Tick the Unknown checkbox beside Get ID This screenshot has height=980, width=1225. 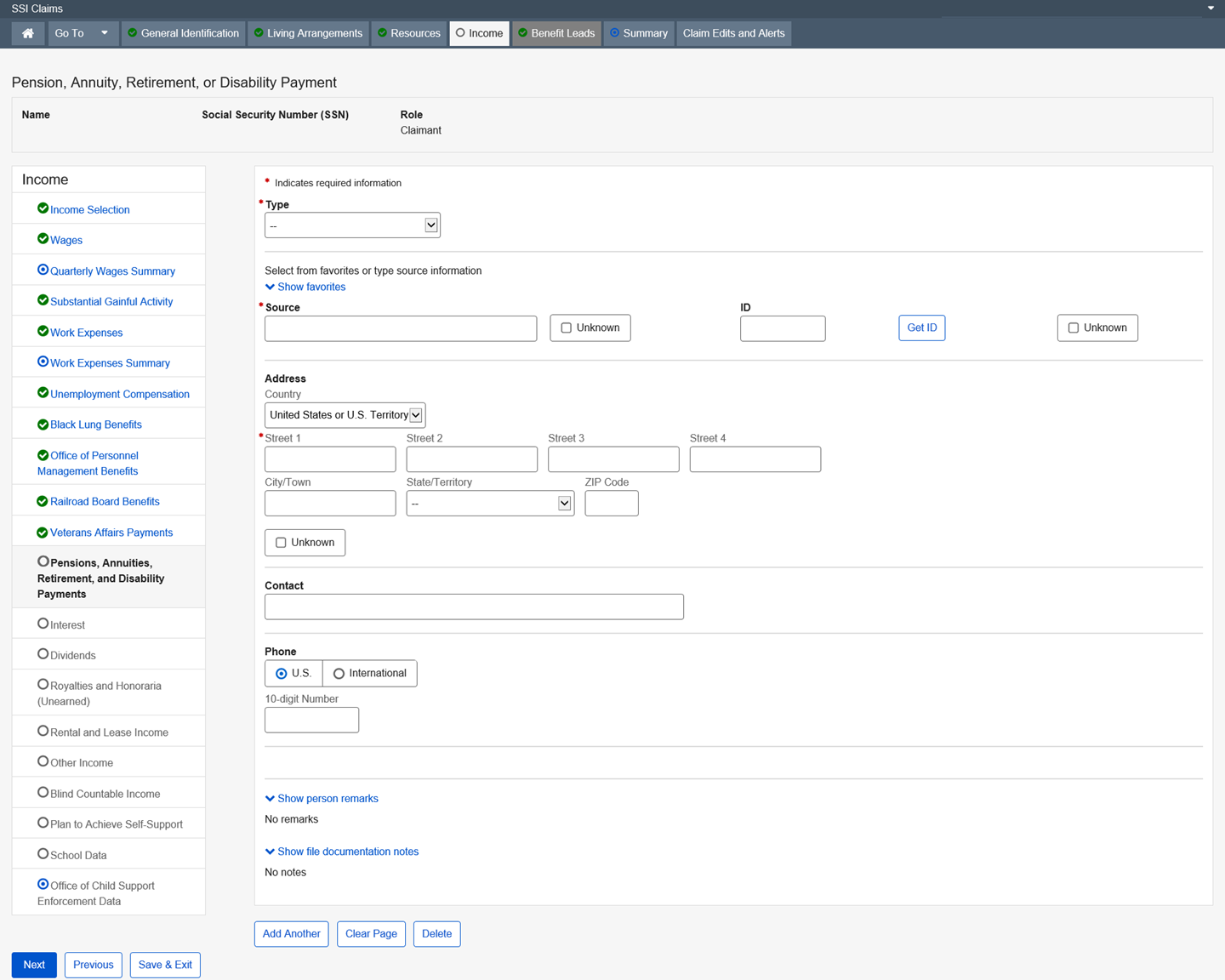(x=1074, y=328)
